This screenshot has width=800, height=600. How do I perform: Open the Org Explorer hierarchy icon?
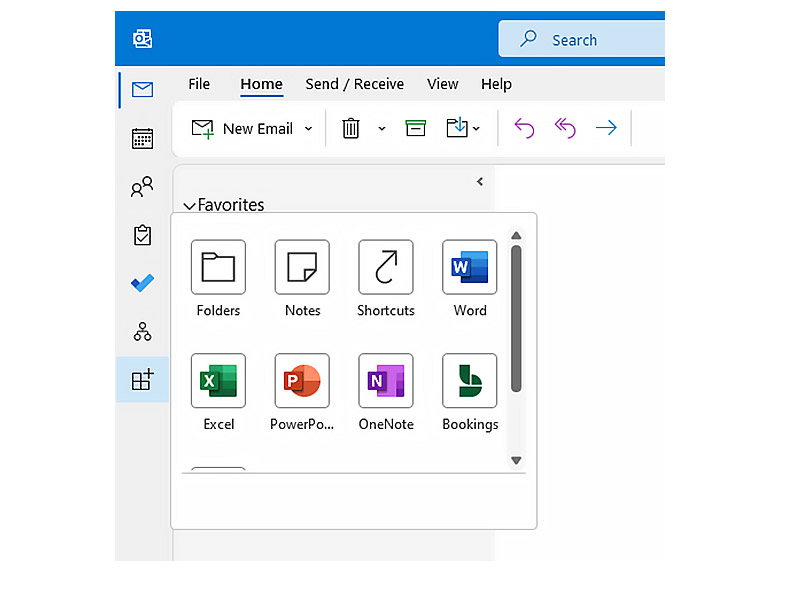[142, 332]
